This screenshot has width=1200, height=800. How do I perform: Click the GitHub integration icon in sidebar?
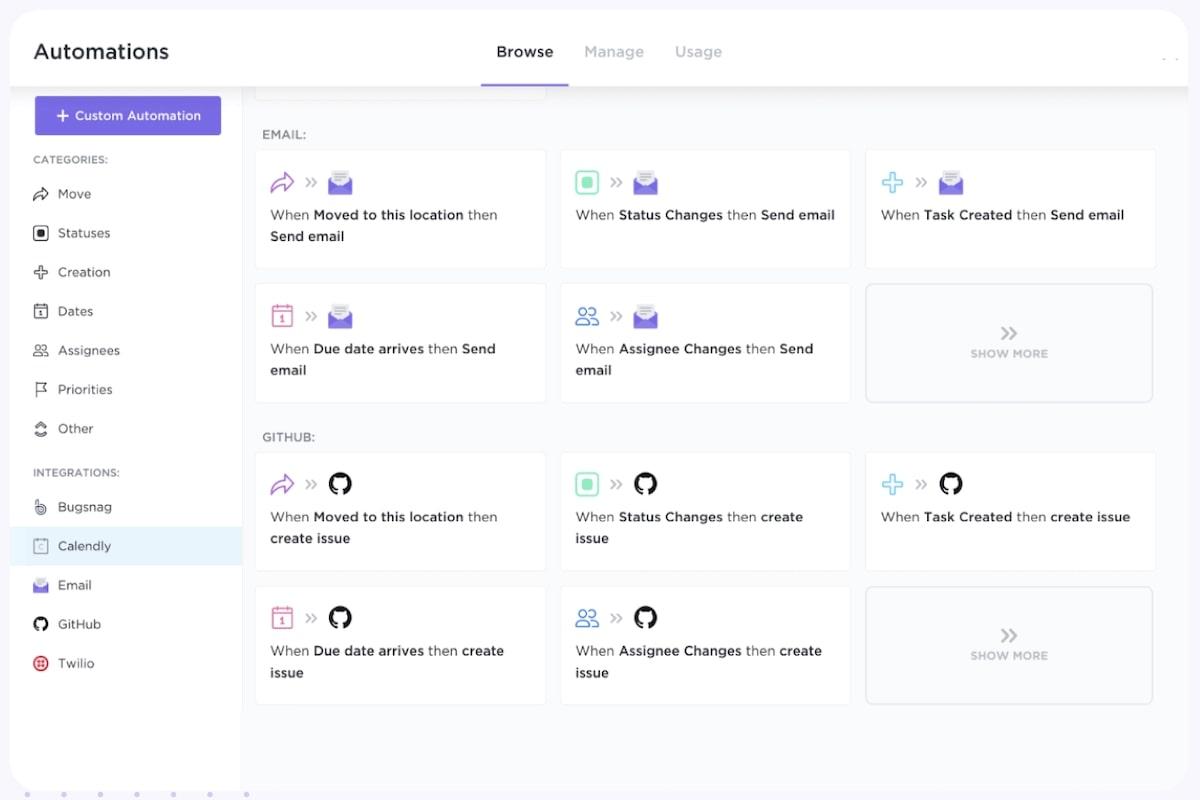tap(41, 624)
